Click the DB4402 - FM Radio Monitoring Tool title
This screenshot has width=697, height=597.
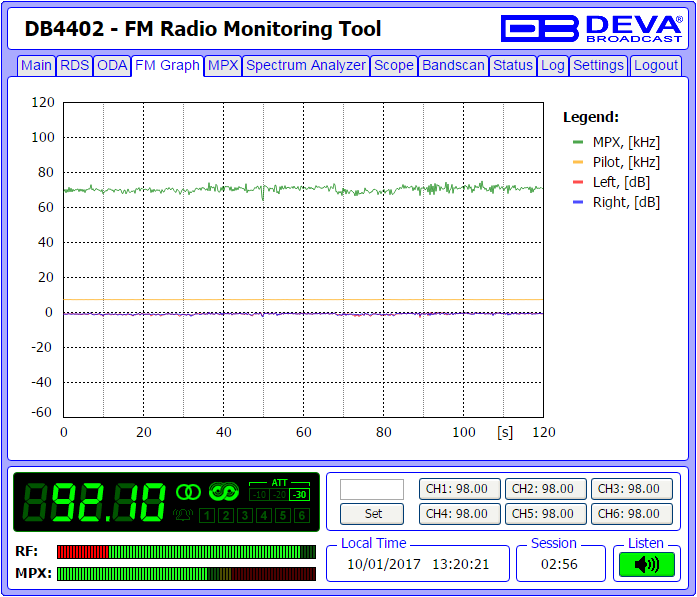pyautogui.click(x=203, y=29)
